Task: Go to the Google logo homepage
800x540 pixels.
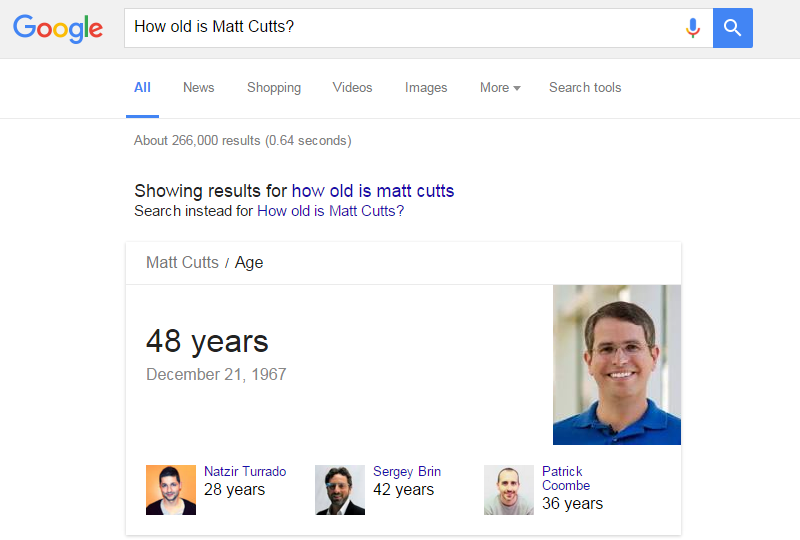Action: [x=58, y=28]
